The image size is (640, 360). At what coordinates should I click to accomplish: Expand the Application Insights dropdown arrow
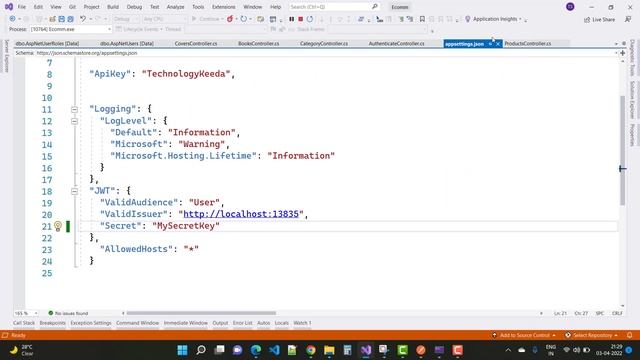point(520,19)
